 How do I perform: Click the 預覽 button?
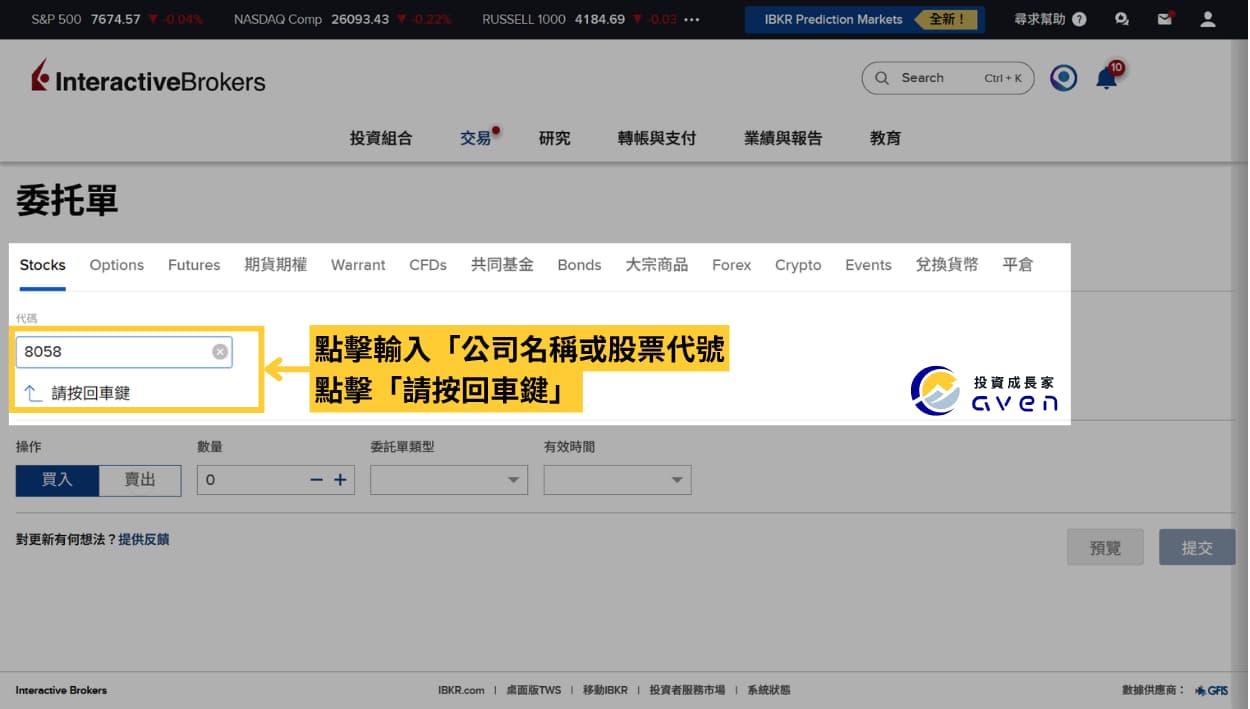1105,548
